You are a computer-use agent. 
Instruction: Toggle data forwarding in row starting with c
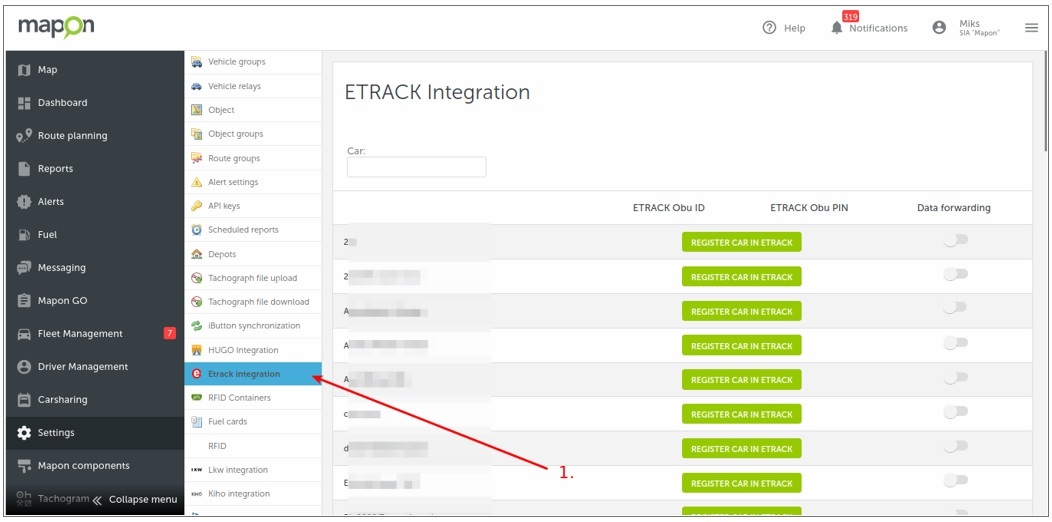click(955, 412)
